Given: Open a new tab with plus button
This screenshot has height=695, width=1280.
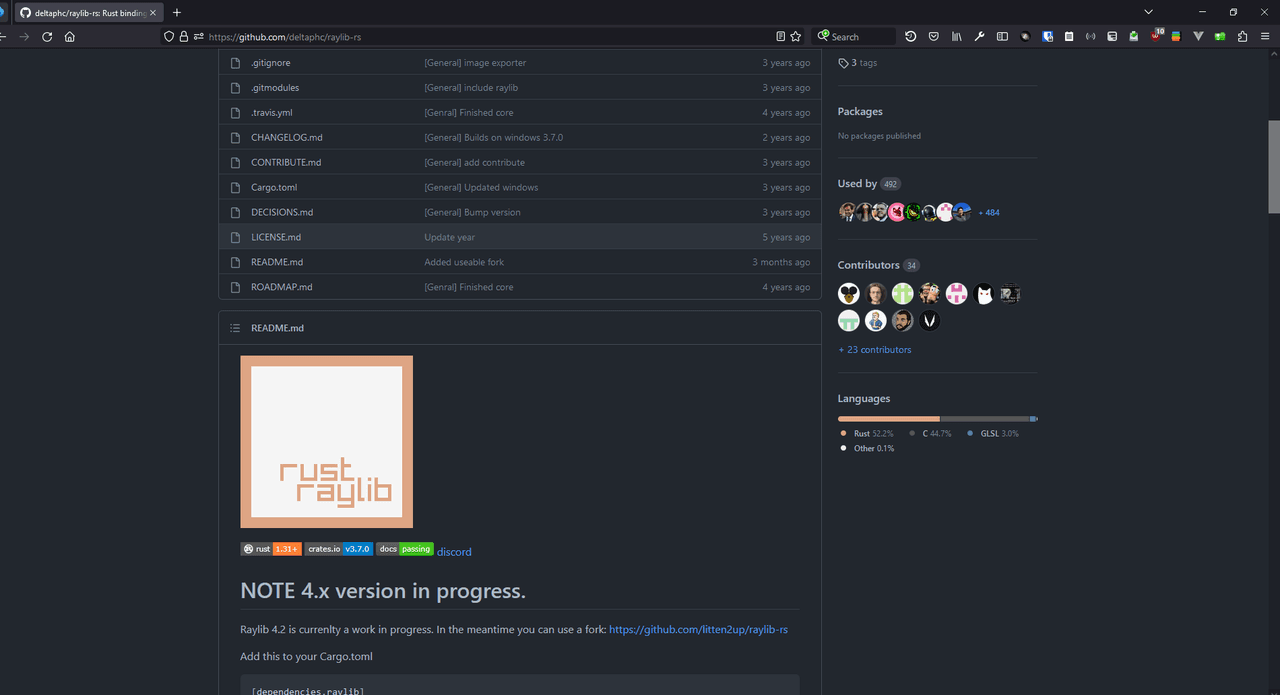Looking at the screenshot, I should pos(177,12).
